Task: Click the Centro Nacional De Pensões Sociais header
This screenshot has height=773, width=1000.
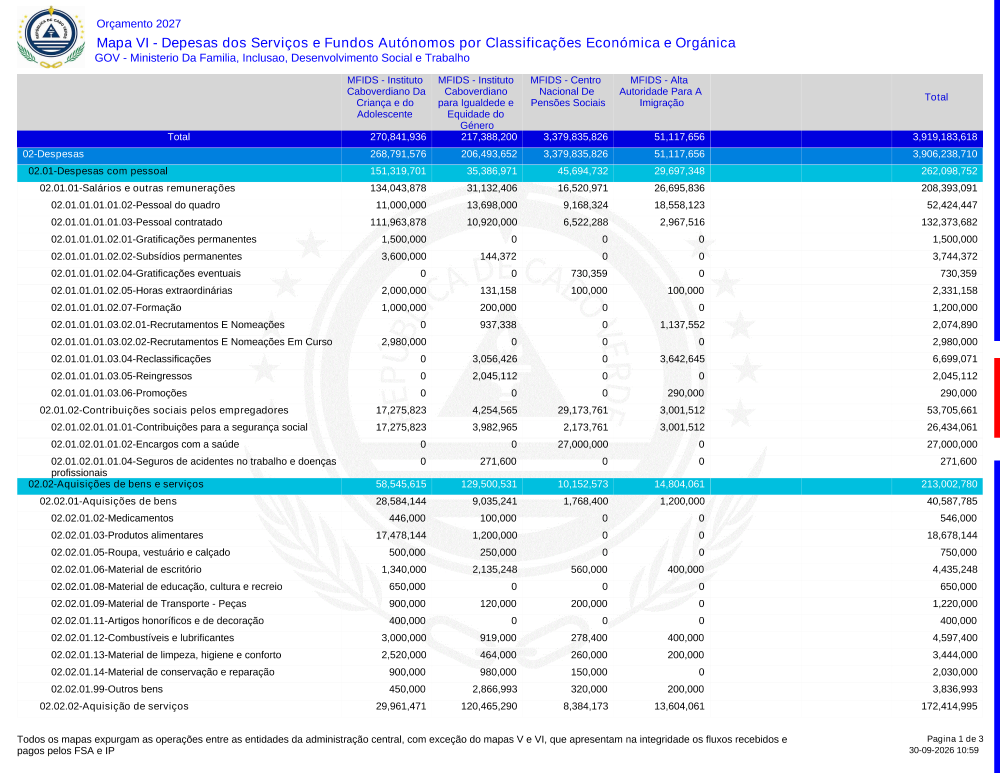Action: point(568,91)
